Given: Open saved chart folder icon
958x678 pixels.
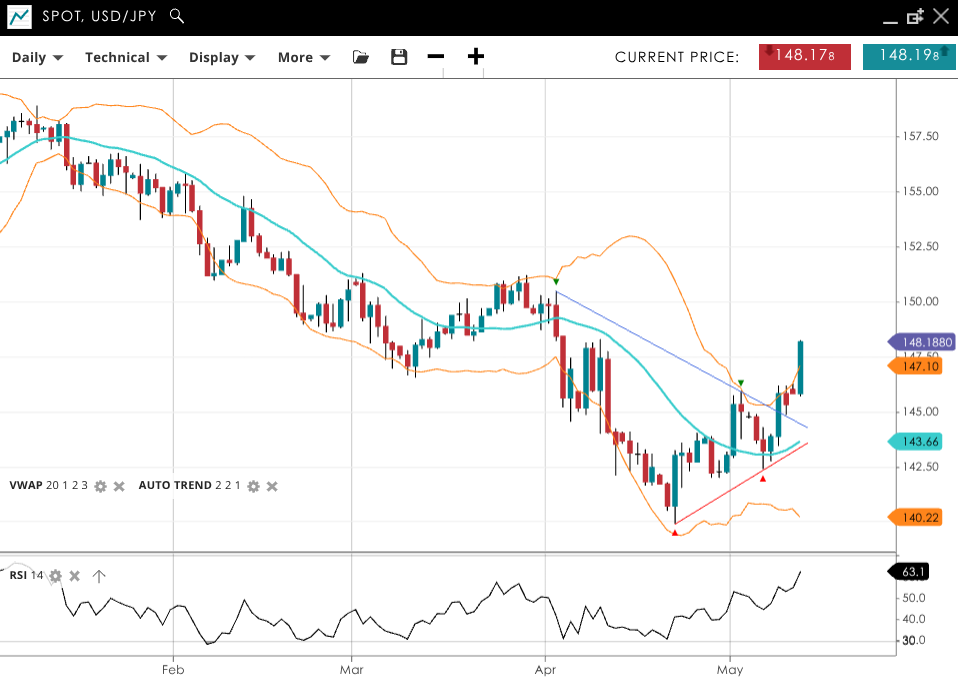Looking at the screenshot, I should point(361,57).
